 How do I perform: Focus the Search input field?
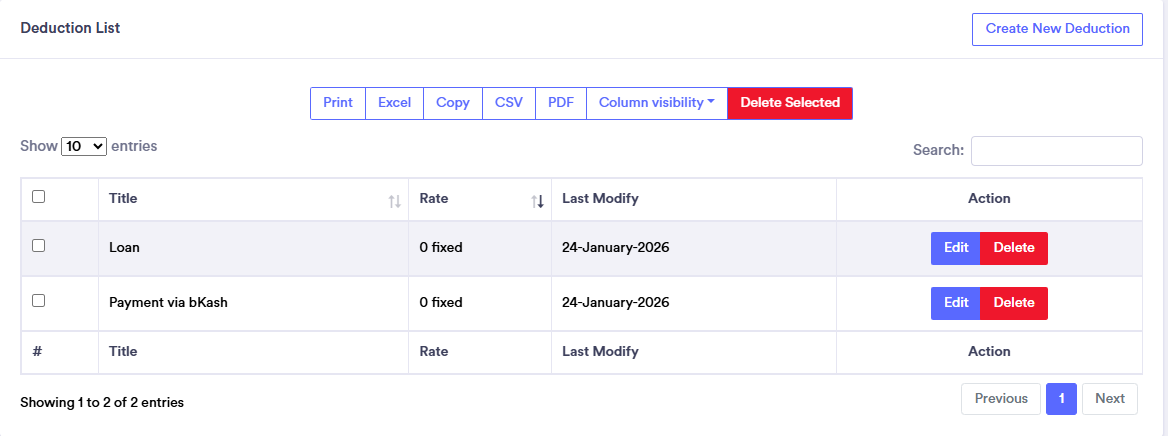[x=1056, y=151]
